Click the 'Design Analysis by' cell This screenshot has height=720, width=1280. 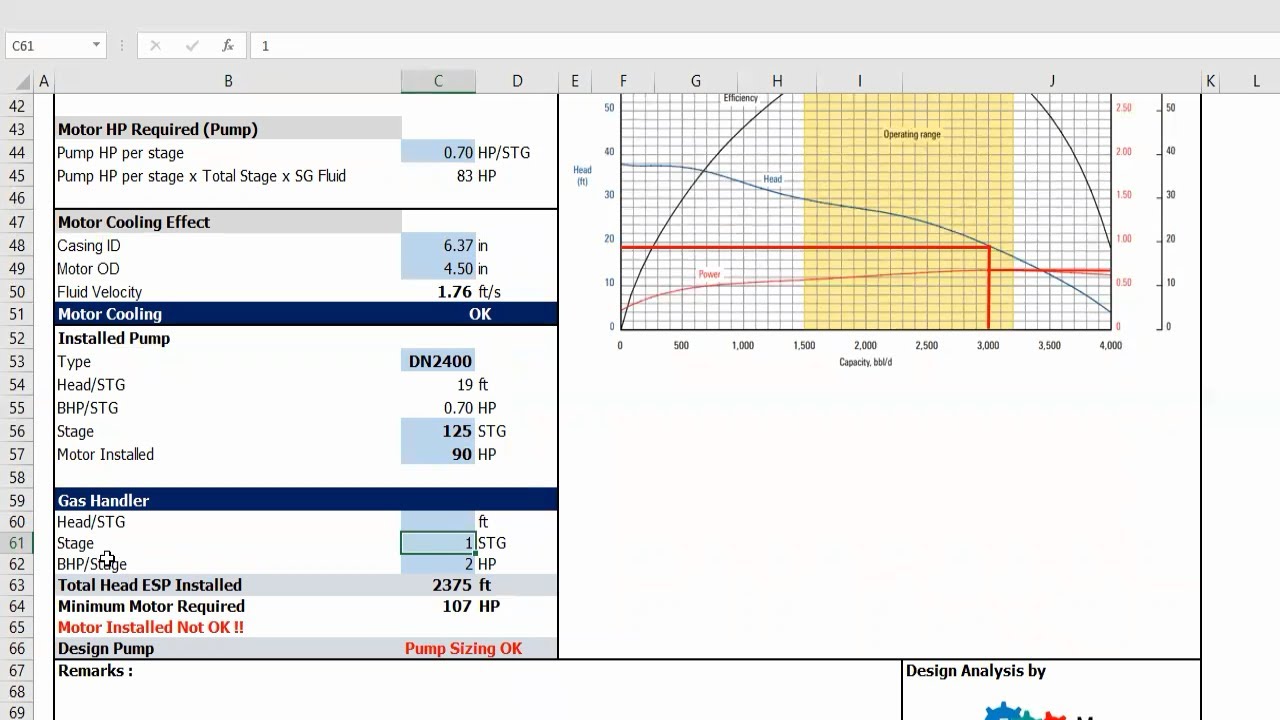point(1051,671)
